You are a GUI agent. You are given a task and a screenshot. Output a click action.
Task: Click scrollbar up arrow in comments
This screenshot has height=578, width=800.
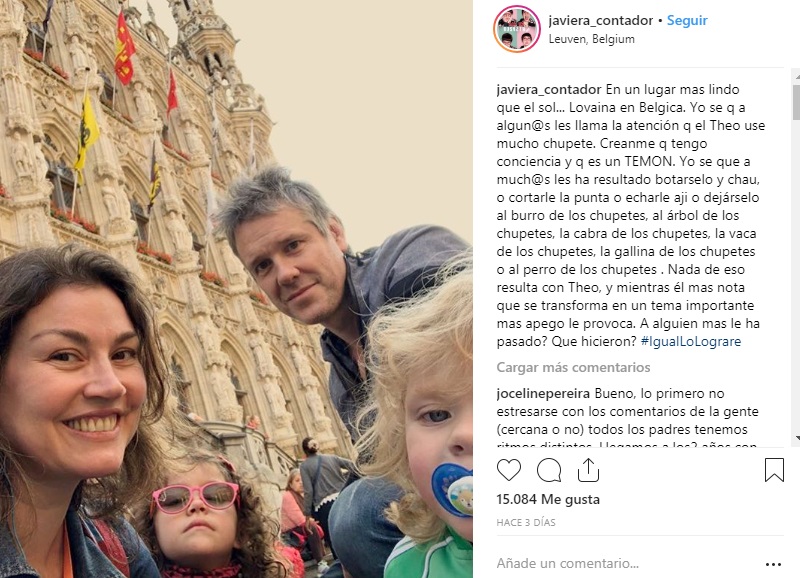(x=797, y=76)
